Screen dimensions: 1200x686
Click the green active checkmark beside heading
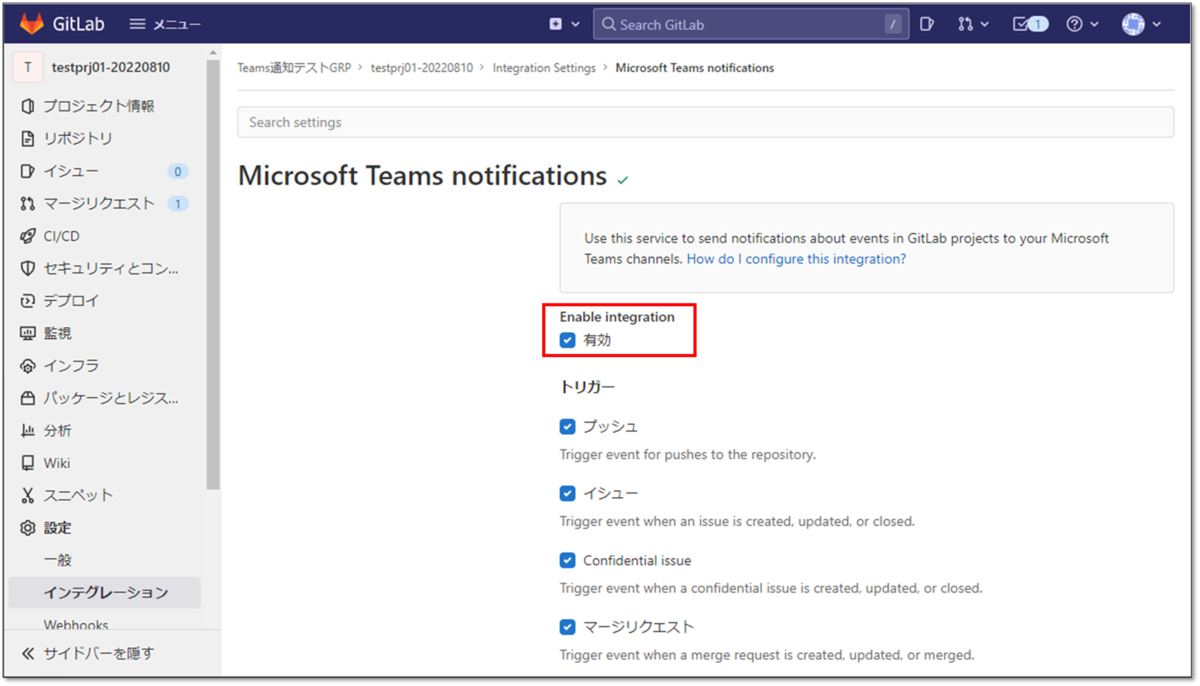(x=623, y=180)
